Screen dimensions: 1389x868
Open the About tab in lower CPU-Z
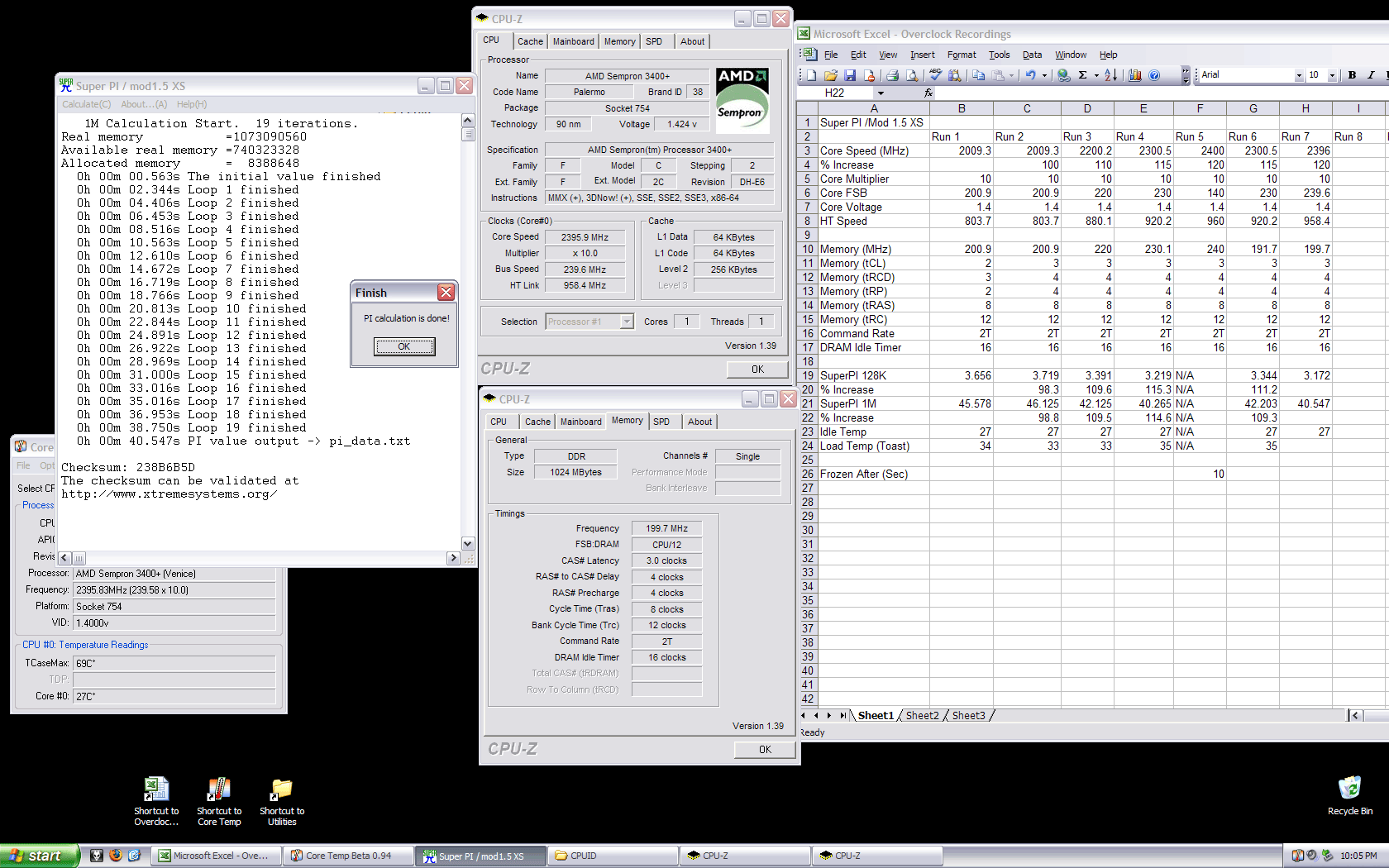(x=699, y=422)
